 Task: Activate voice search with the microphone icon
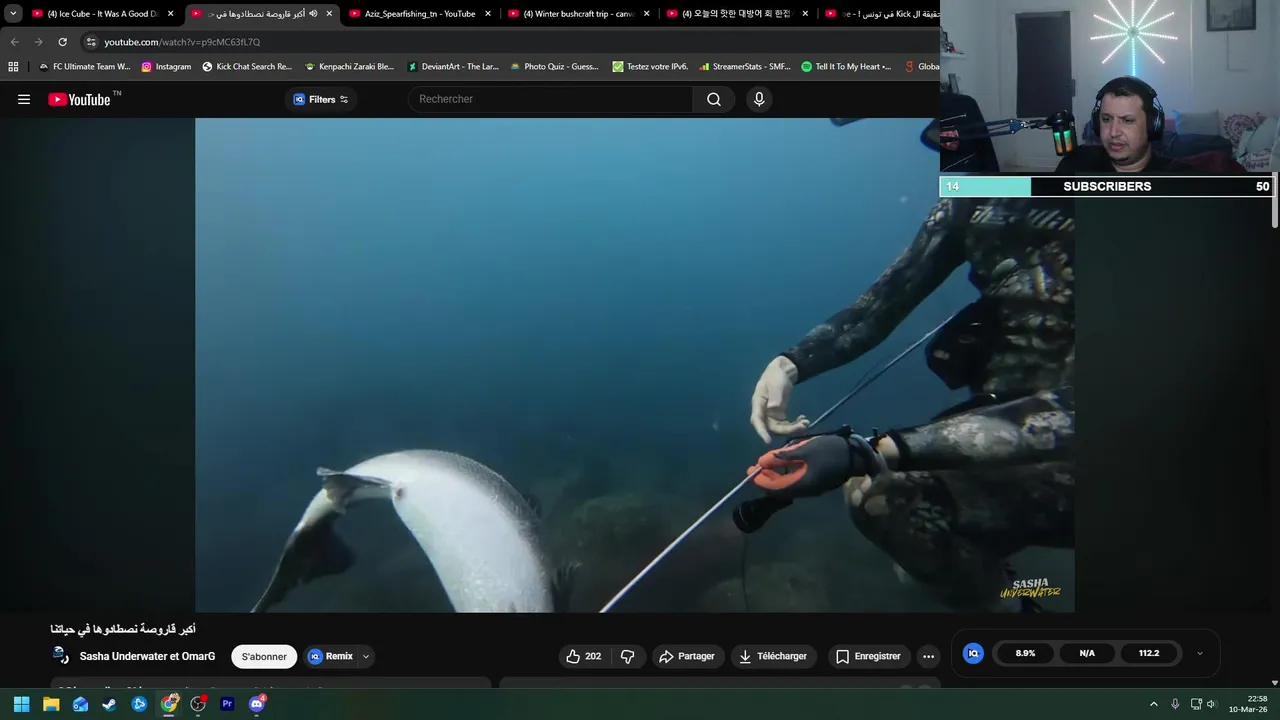pyautogui.click(x=759, y=99)
